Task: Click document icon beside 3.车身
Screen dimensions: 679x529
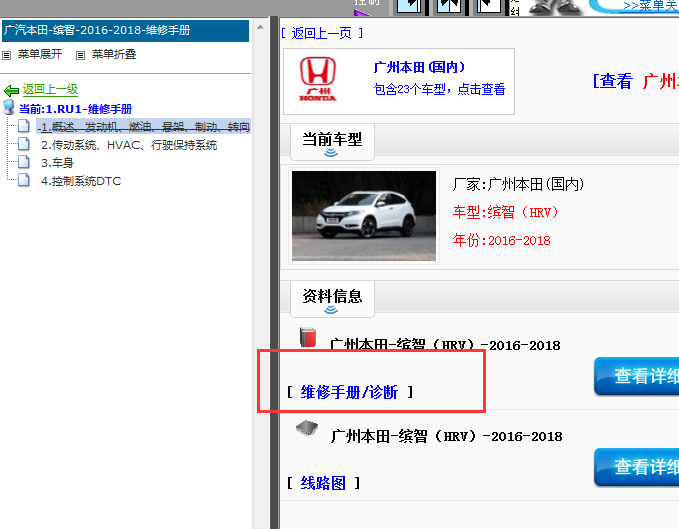Action: pyautogui.click(x=24, y=162)
